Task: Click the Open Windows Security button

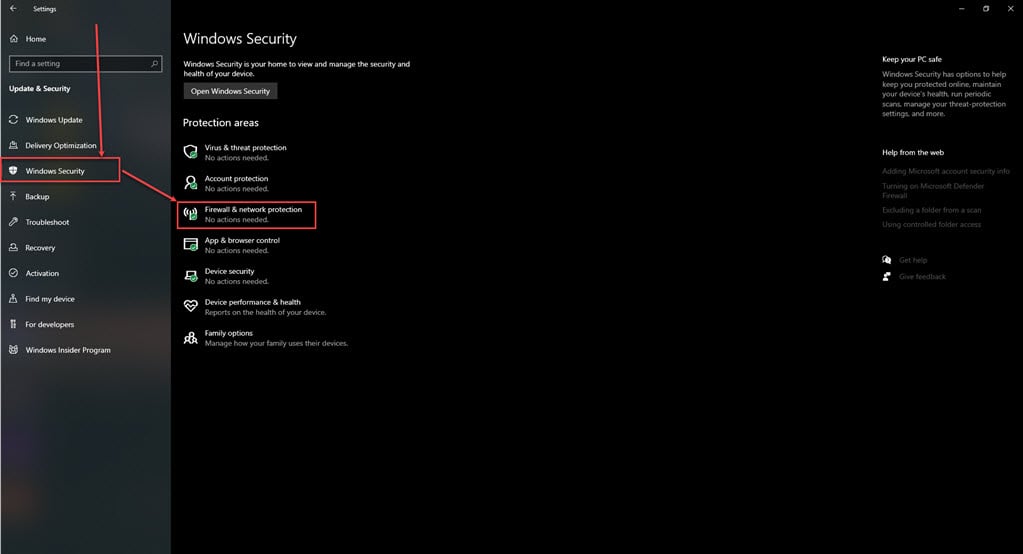Action: [x=230, y=91]
